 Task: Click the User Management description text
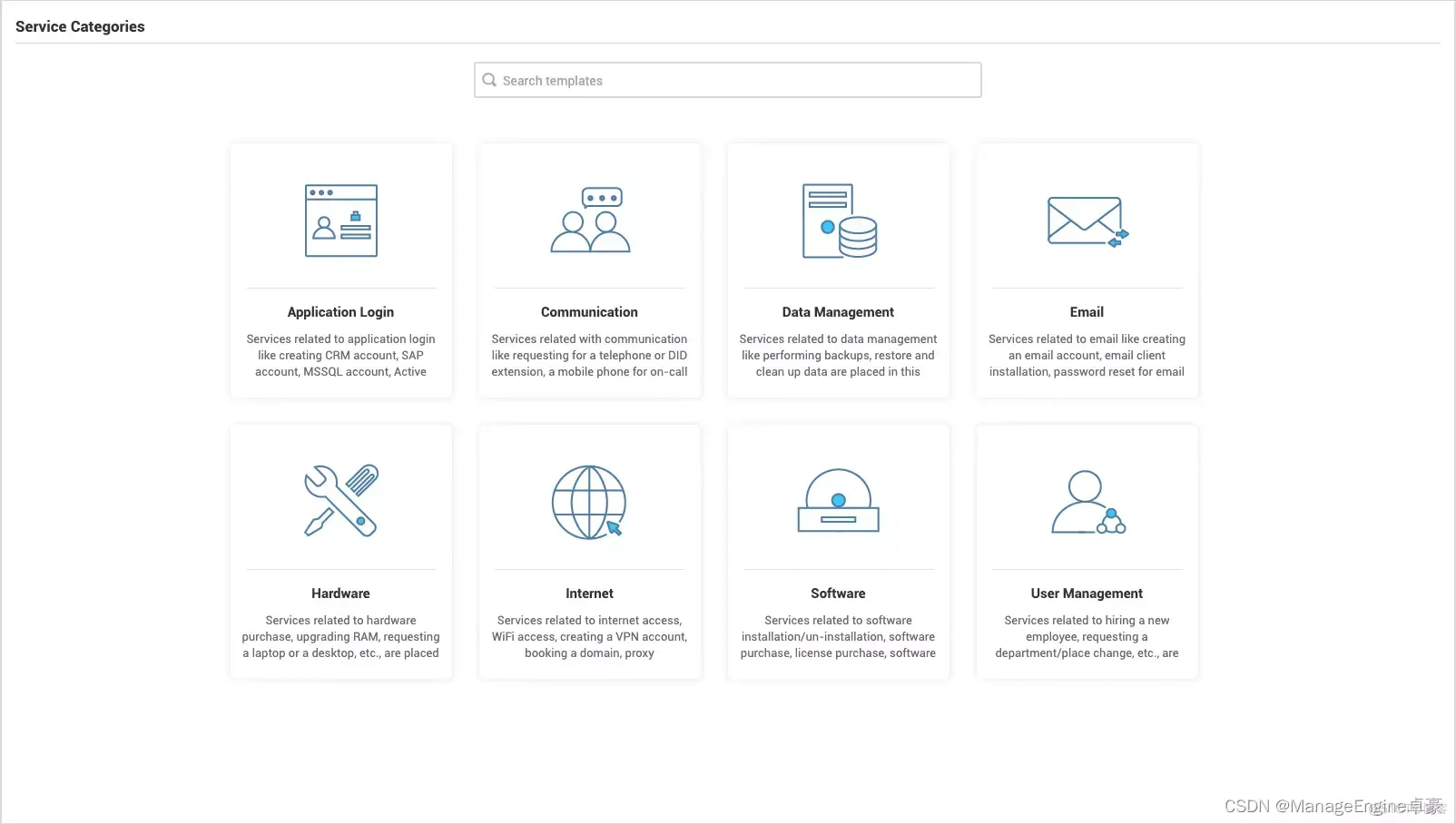coord(1087,637)
